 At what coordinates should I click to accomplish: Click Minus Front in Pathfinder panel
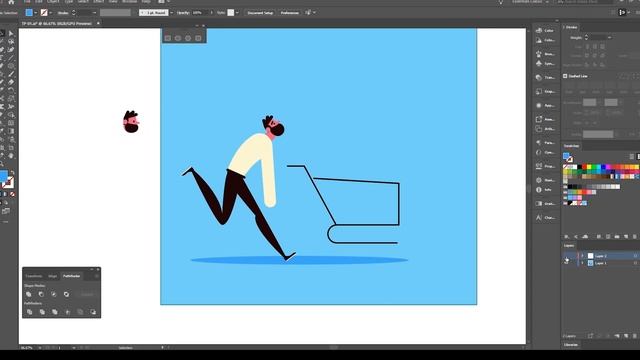(41, 294)
